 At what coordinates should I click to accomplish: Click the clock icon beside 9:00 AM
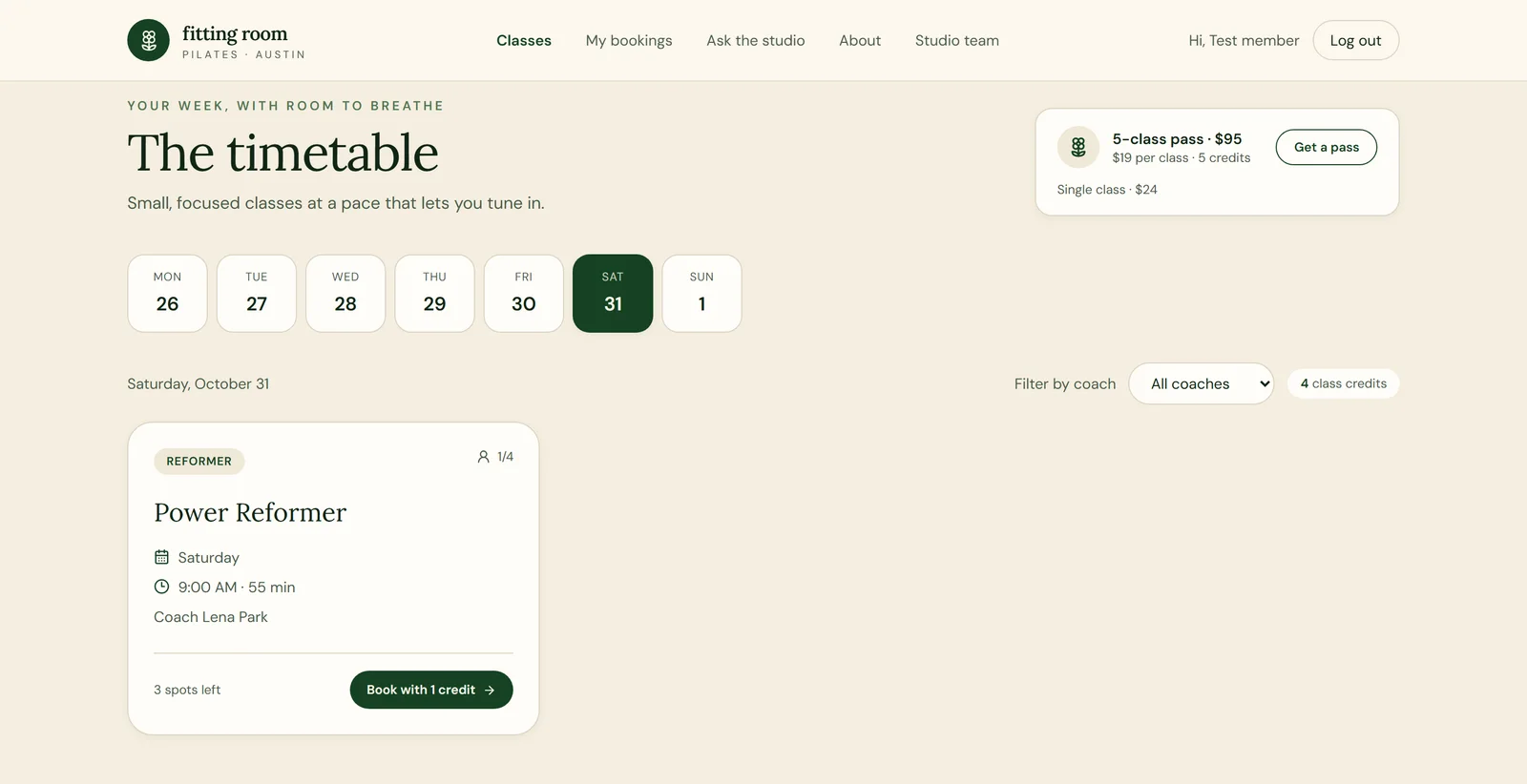[x=161, y=587]
